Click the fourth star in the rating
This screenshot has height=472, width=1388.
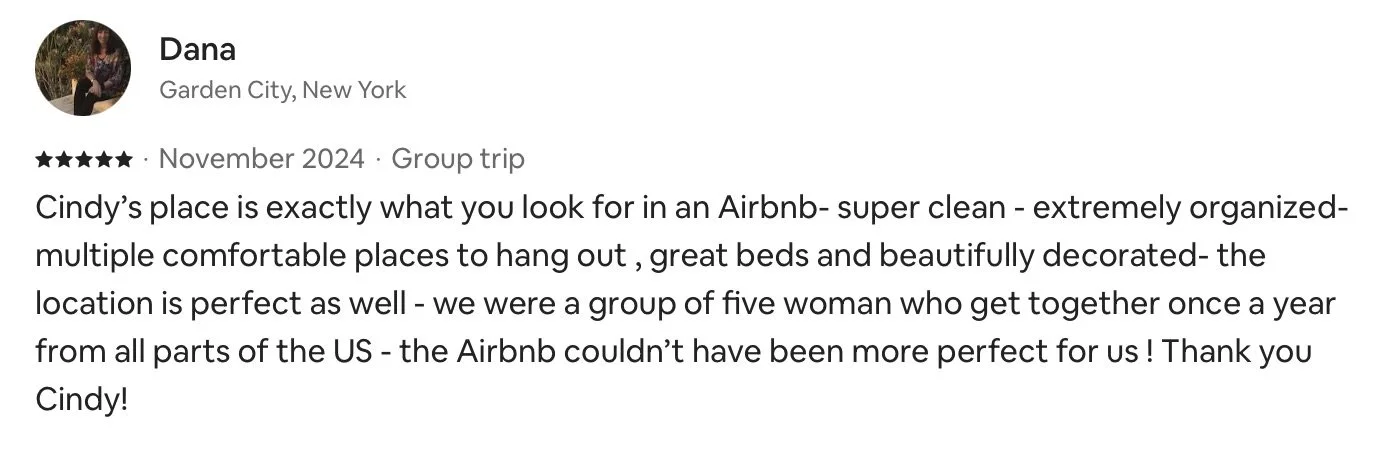coord(103,159)
